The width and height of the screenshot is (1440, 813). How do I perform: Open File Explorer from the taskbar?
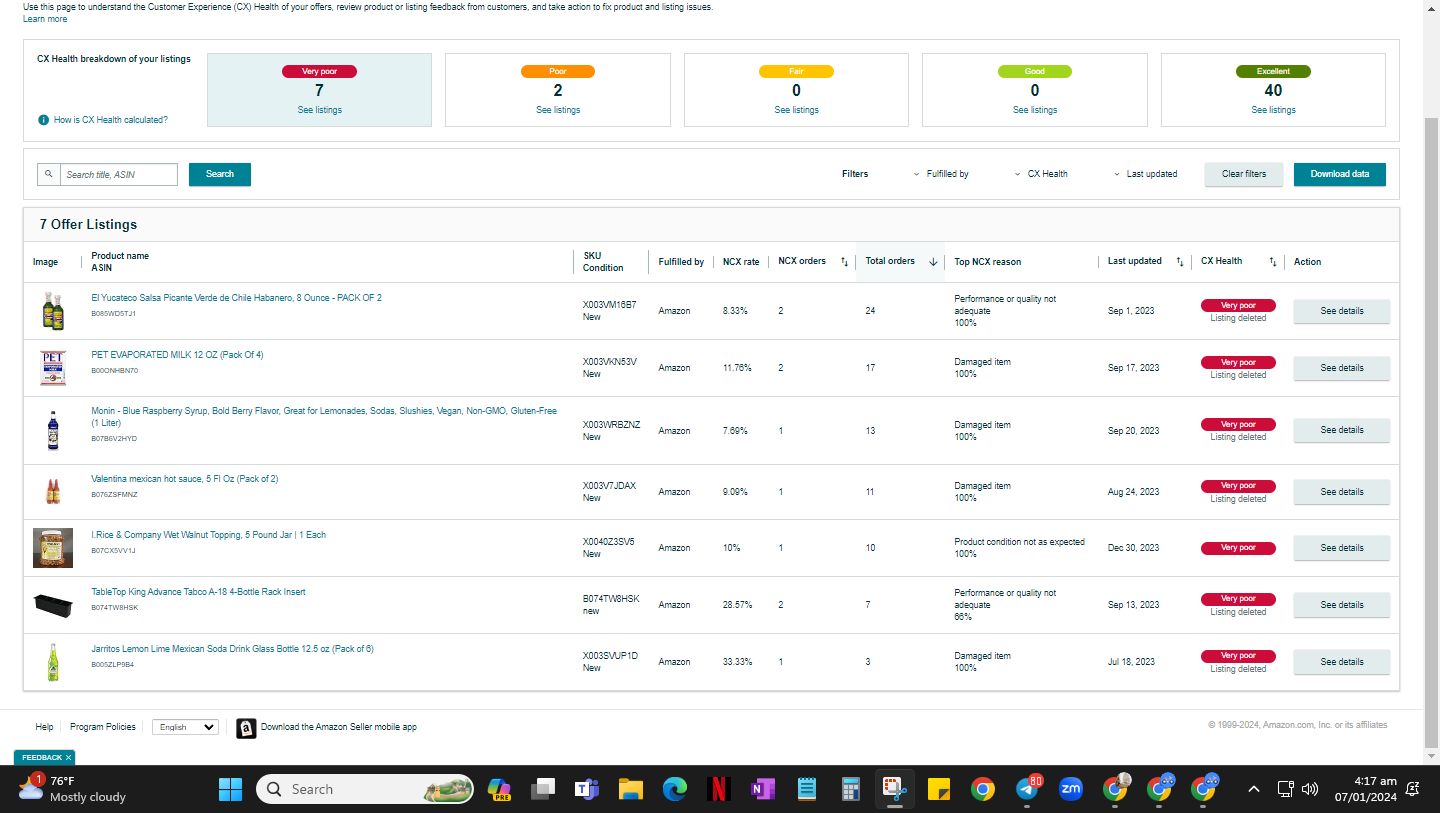pos(630,789)
